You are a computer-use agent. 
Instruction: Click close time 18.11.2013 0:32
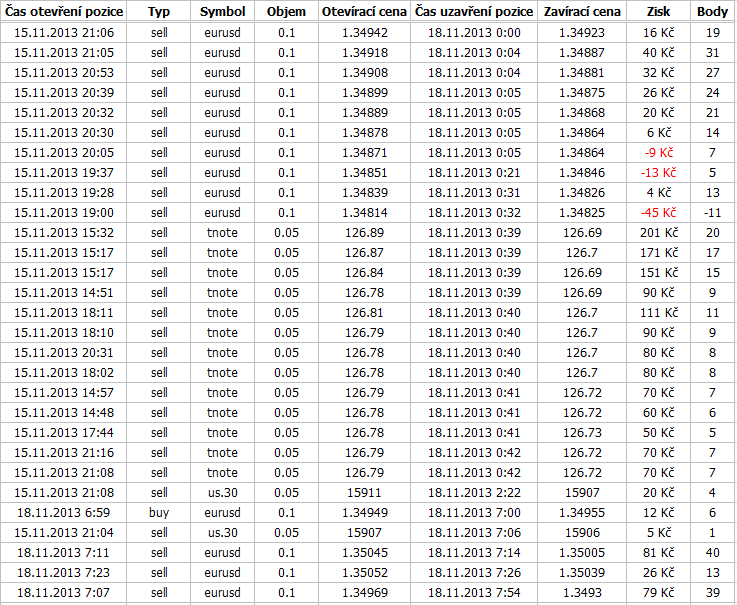point(474,212)
